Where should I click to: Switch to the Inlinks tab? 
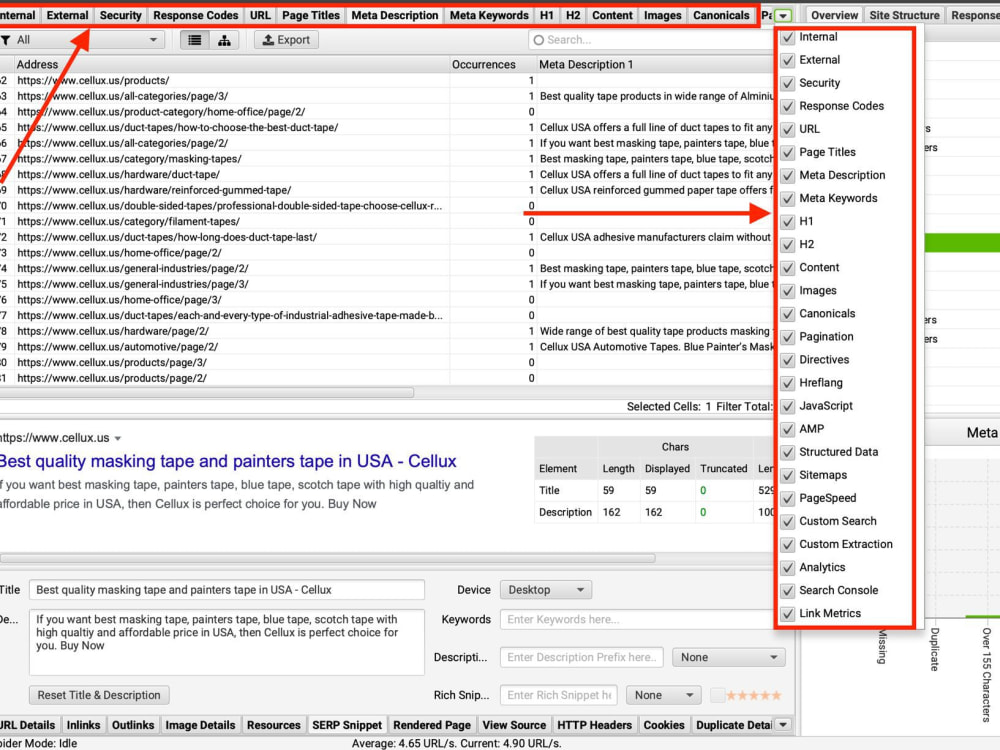pyautogui.click(x=84, y=725)
